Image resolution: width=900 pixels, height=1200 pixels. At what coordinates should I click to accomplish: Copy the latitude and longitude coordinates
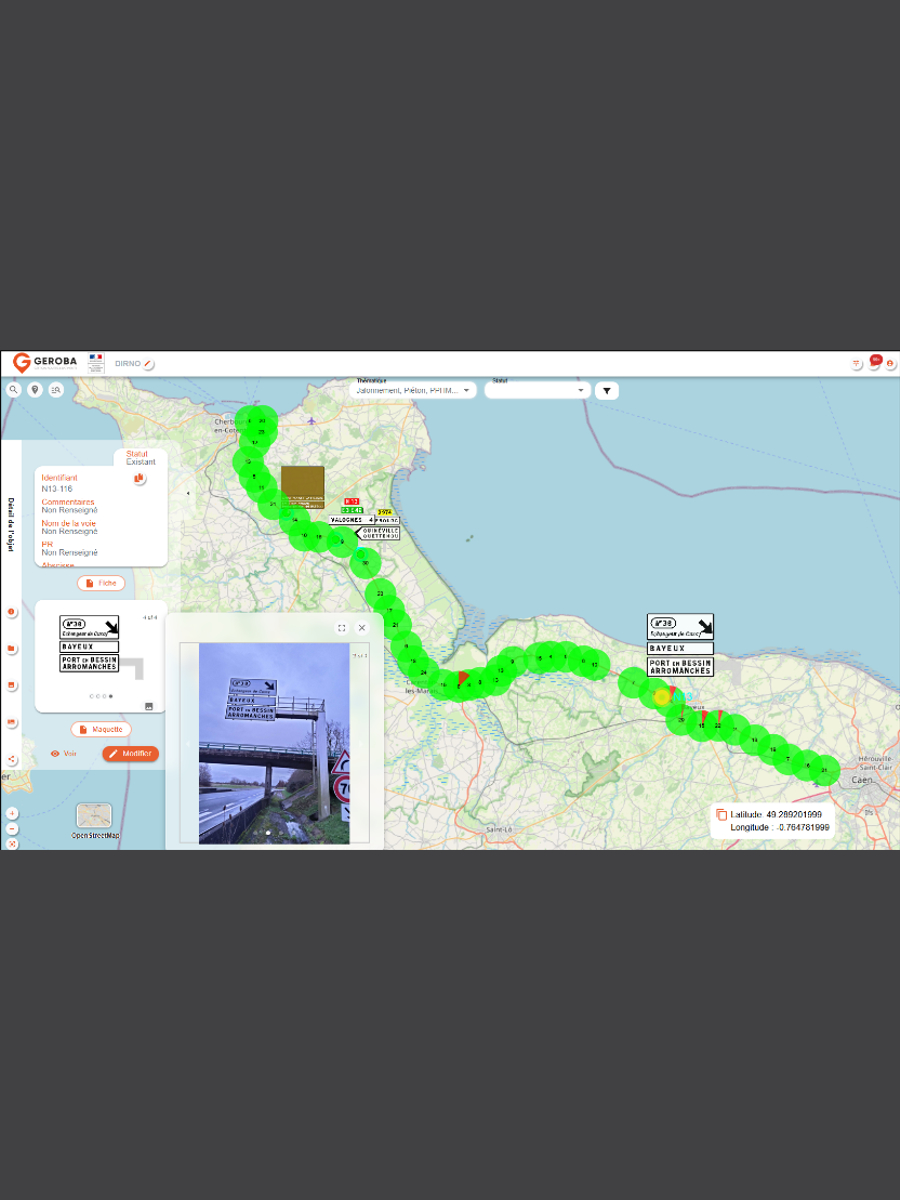pos(721,816)
